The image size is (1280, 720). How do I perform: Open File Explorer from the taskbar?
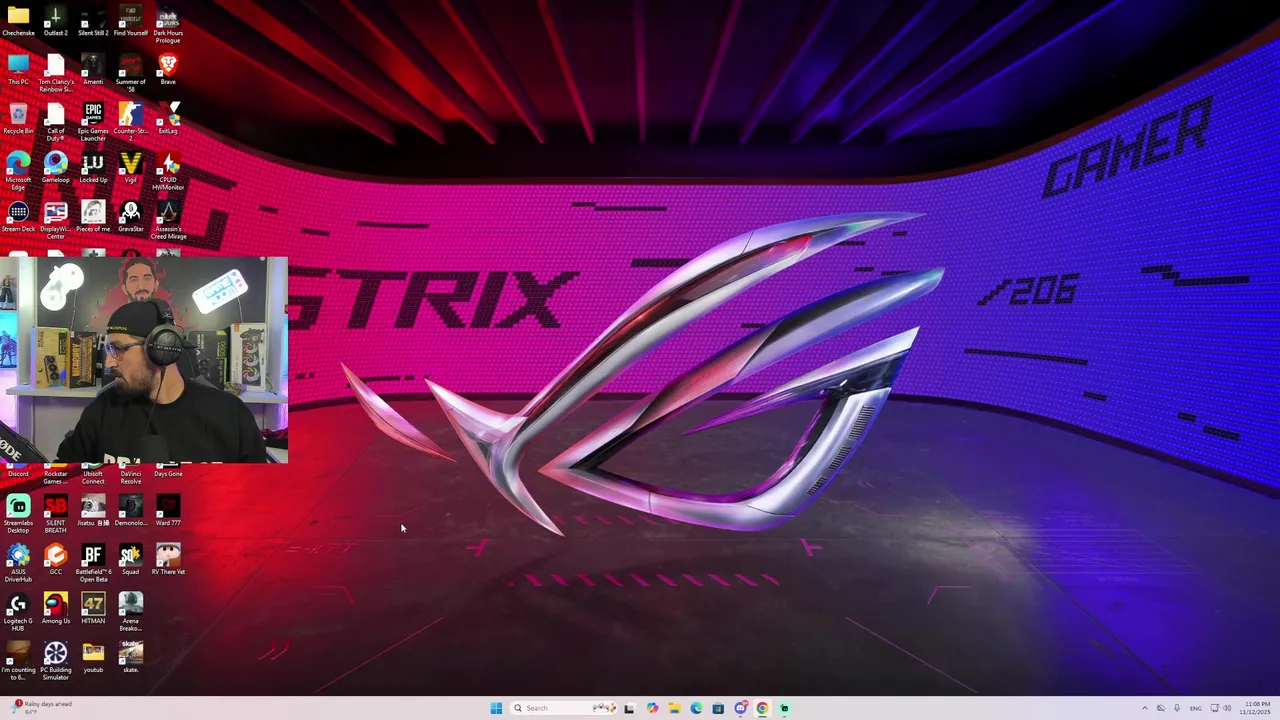click(x=674, y=708)
